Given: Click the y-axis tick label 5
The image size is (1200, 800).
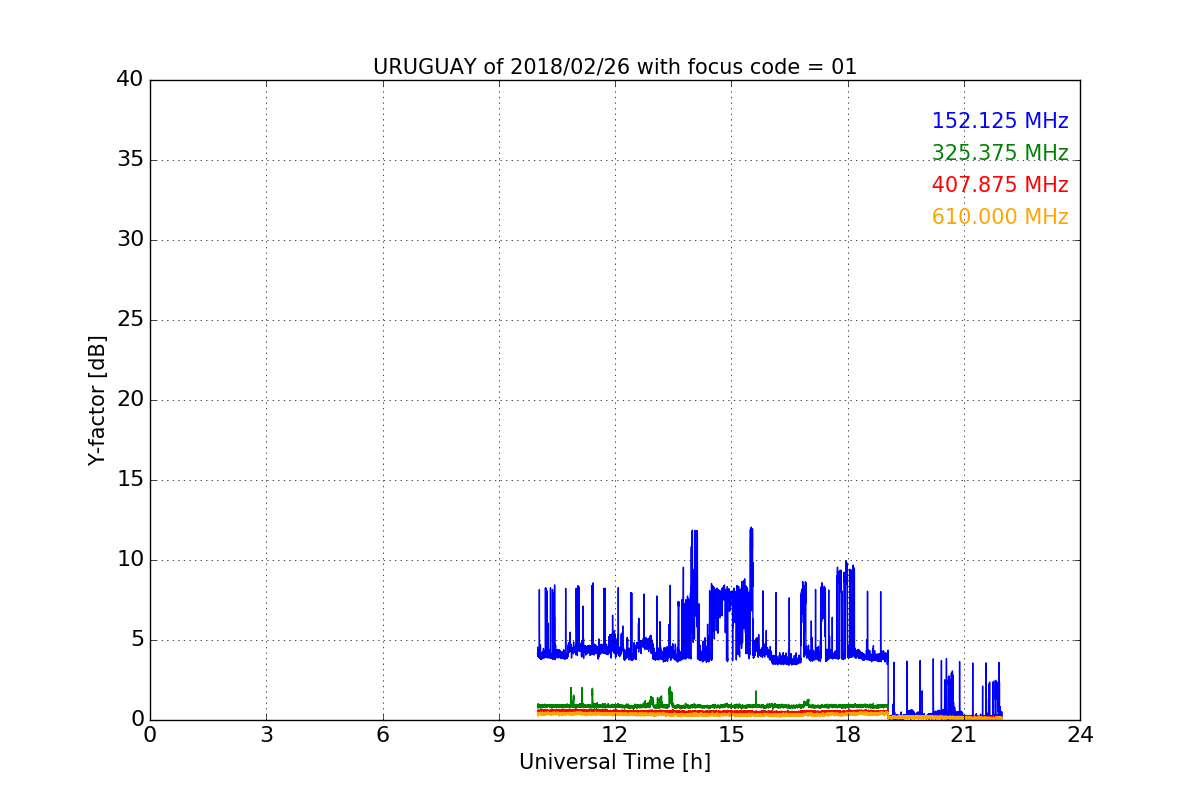Looking at the screenshot, I should [x=136, y=640].
